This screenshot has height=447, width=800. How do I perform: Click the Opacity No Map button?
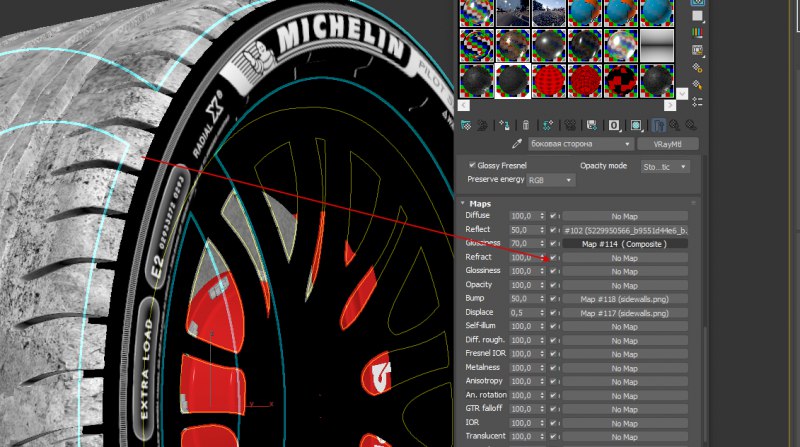click(x=624, y=285)
